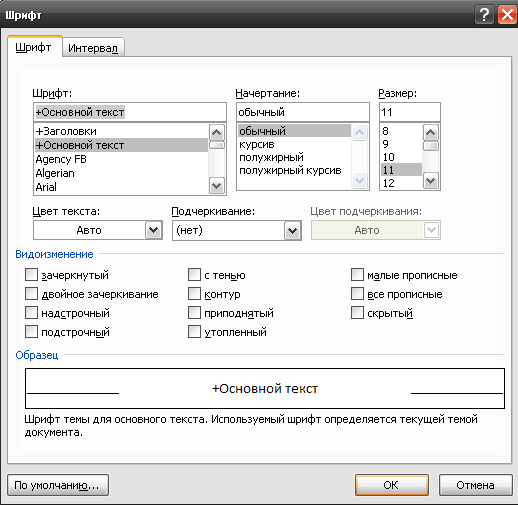Click font list scroll up arrow
This screenshot has height=505, width=518.
click(x=217, y=133)
